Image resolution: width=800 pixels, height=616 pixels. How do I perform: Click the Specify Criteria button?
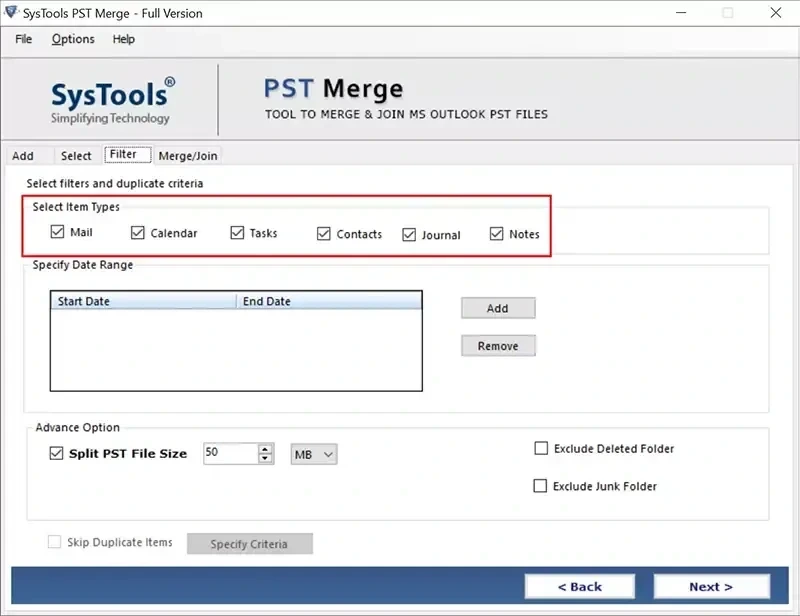(x=249, y=544)
